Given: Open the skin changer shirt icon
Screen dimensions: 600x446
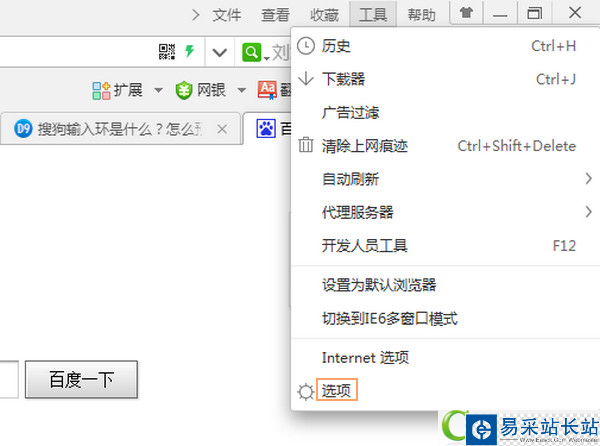Looking at the screenshot, I should click(466, 13).
